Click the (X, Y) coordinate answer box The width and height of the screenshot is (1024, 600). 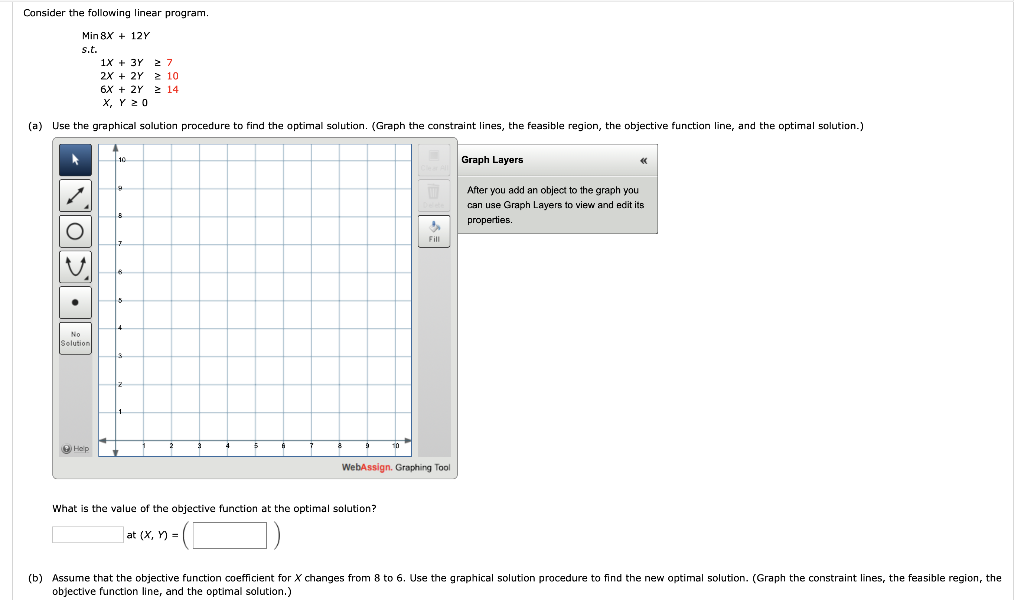click(229, 535)
